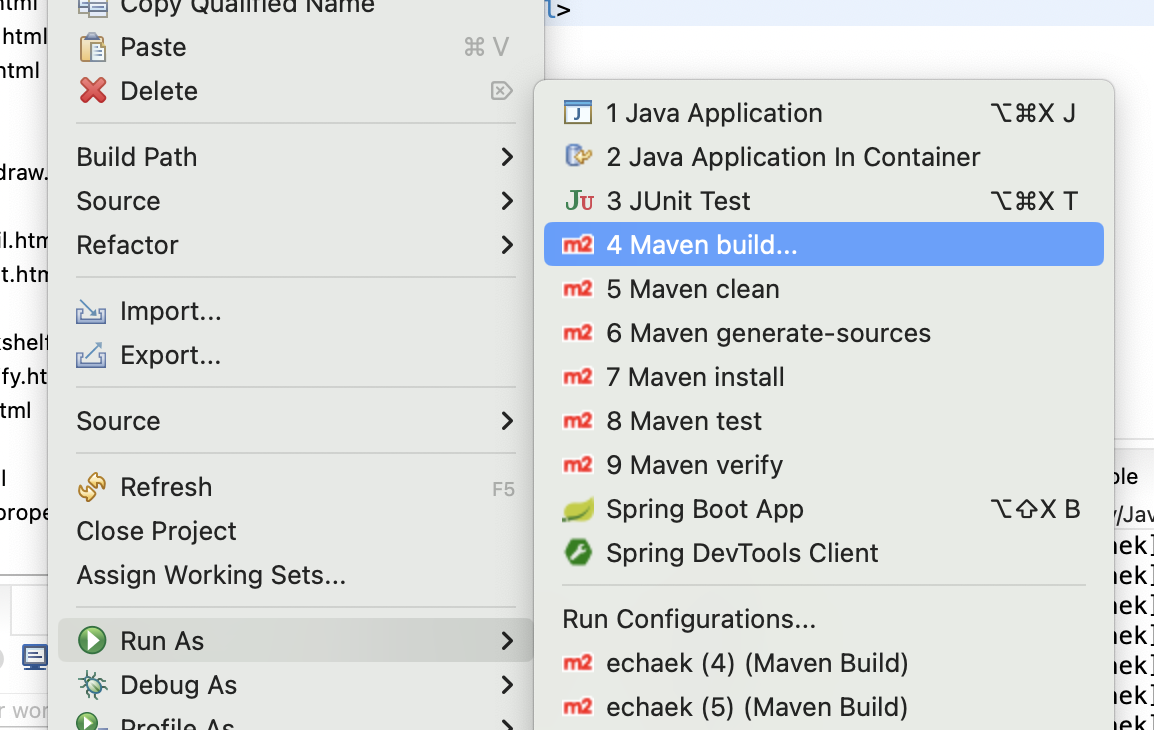
Task: Choose Close Project
Action: [295, 531]
